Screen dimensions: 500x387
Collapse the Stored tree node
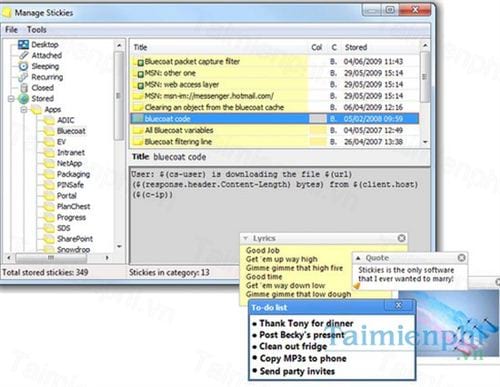point(11,99)
